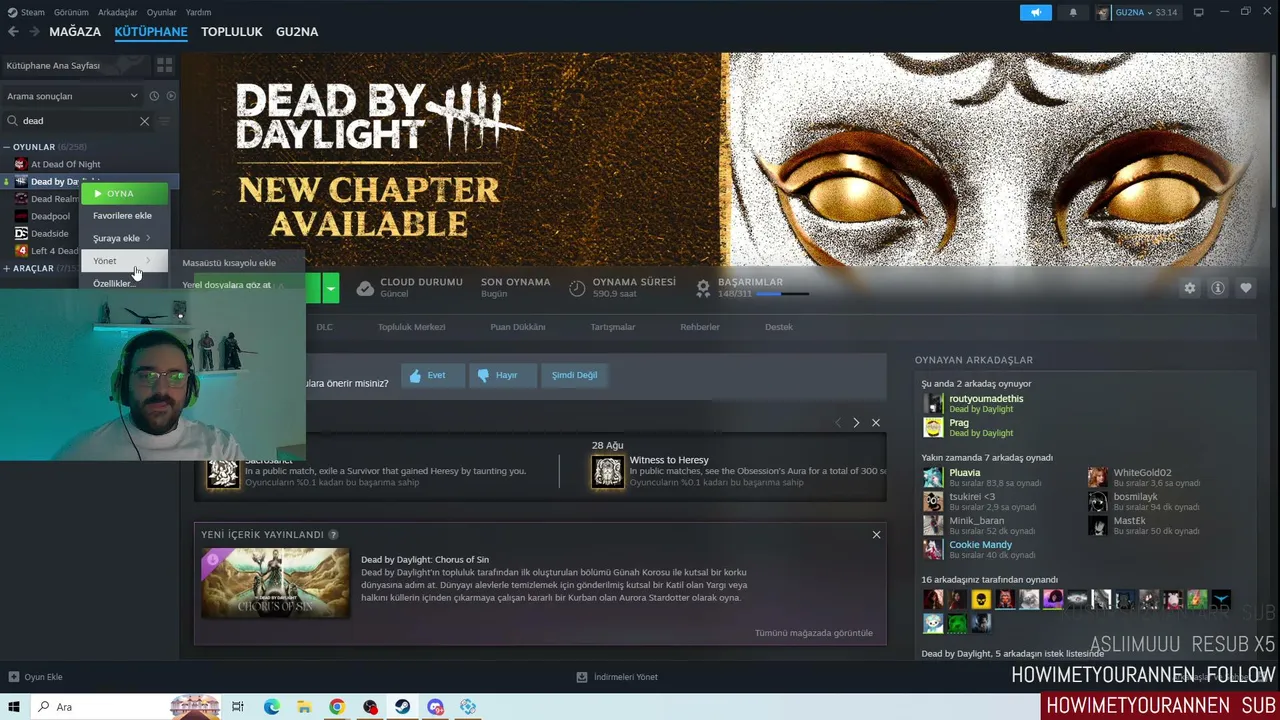Viewport: 1280px width, 720px height.
Task: Switch library to grid collections view
Action: (165, 65)
